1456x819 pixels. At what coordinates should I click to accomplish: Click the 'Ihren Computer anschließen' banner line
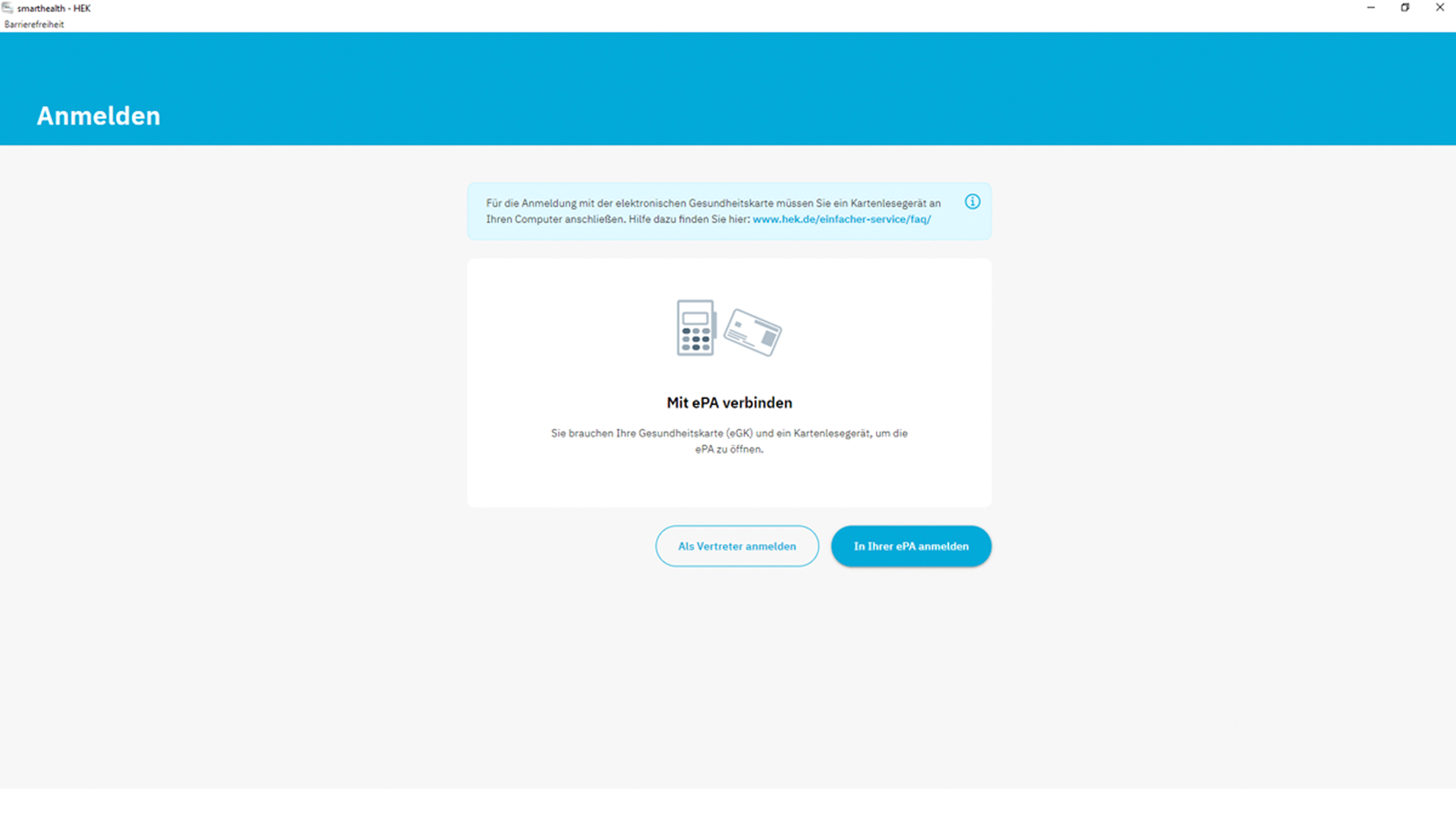click(556, 219)
